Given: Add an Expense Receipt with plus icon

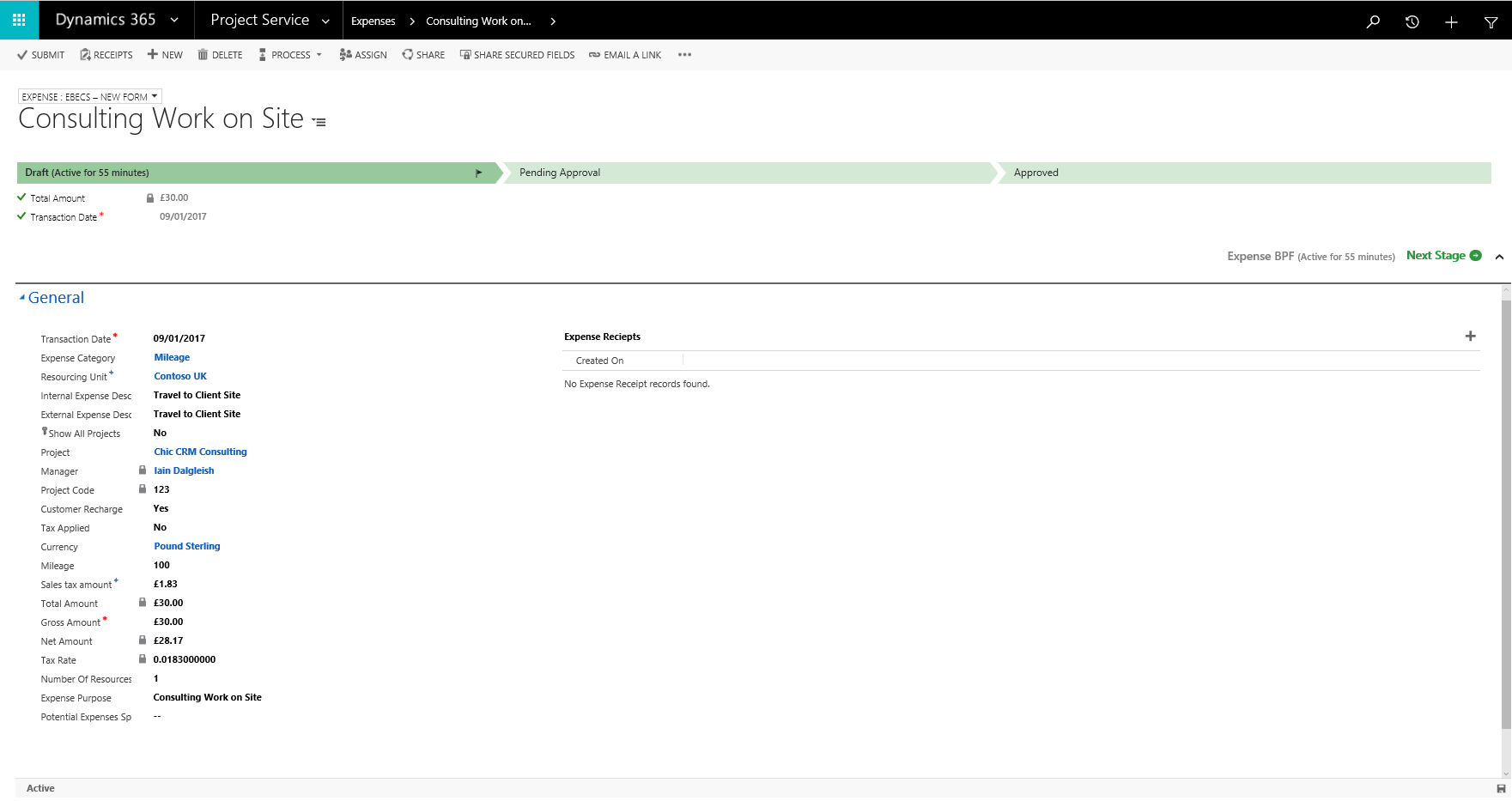Looking at the screenshot, I should pyautogui.click(x=1470, y=337).
